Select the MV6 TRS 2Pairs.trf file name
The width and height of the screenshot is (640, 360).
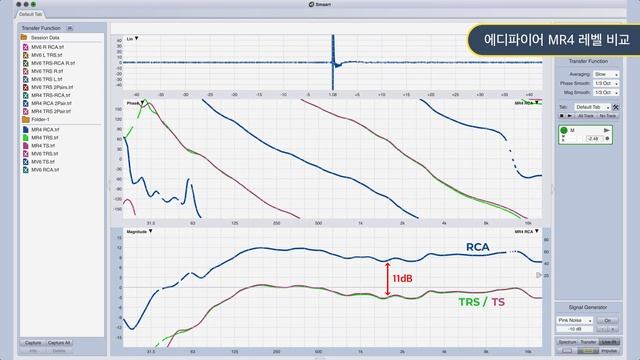(x=52, y=87)
